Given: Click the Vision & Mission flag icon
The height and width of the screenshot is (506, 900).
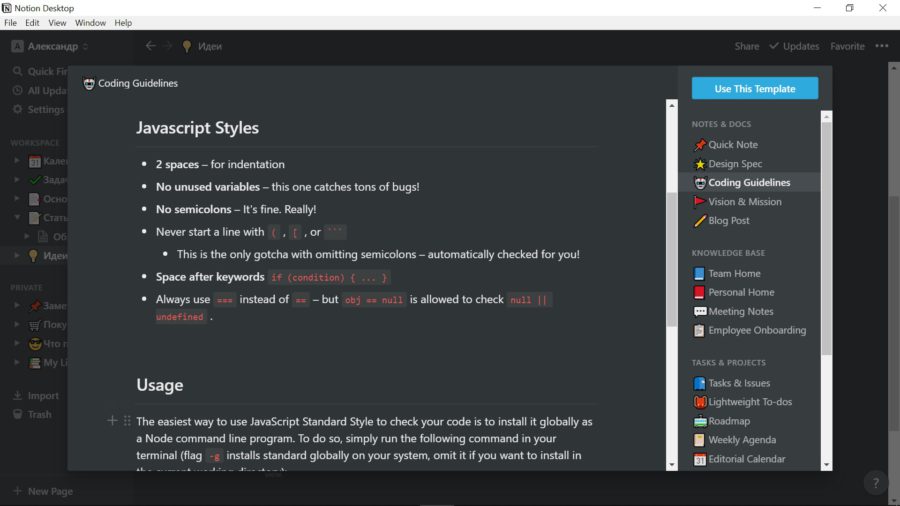Looking at the screenshot, I should point(700,202).
